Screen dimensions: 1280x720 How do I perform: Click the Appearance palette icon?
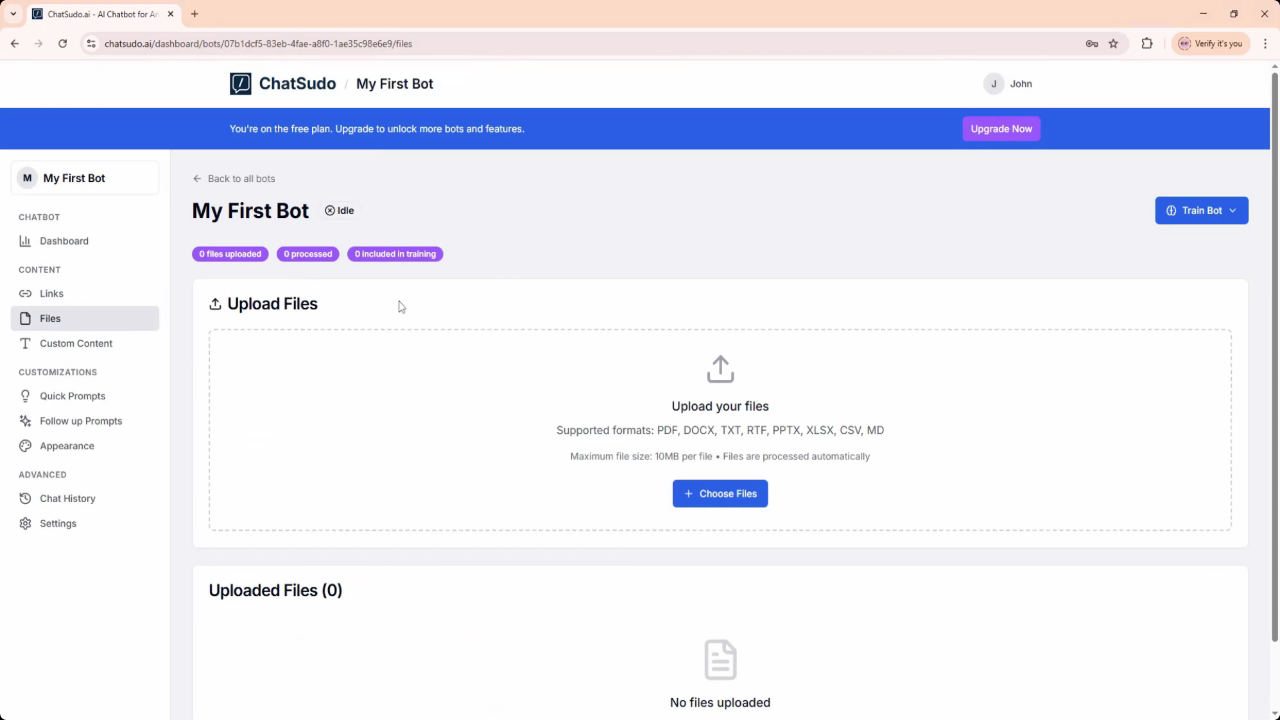pyautogui.click(x=25, y=446)
